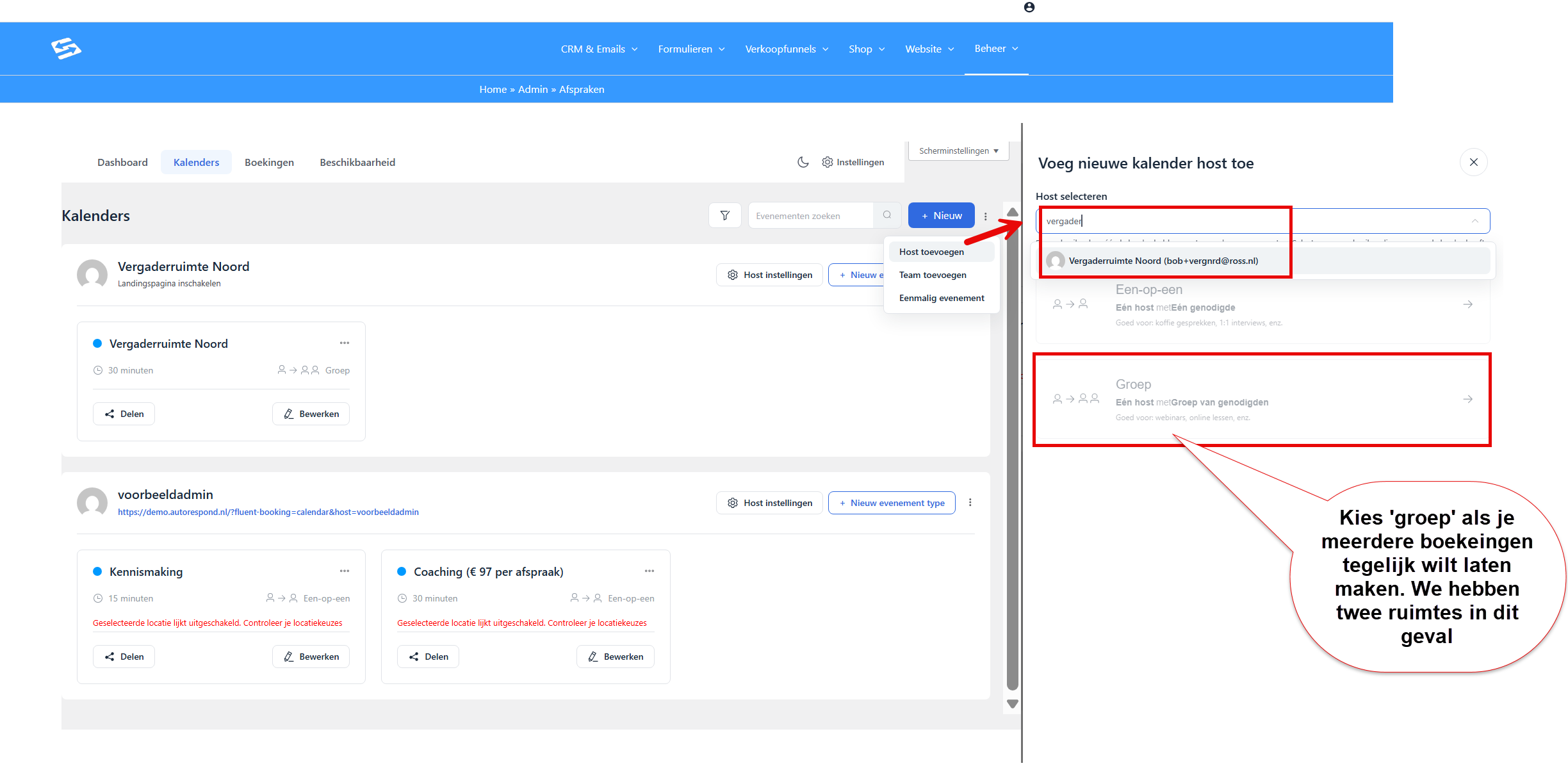The width and height of the screenshot is (1568, 768).
Task: Click the user account icon at top
Action: [1029, 7]
